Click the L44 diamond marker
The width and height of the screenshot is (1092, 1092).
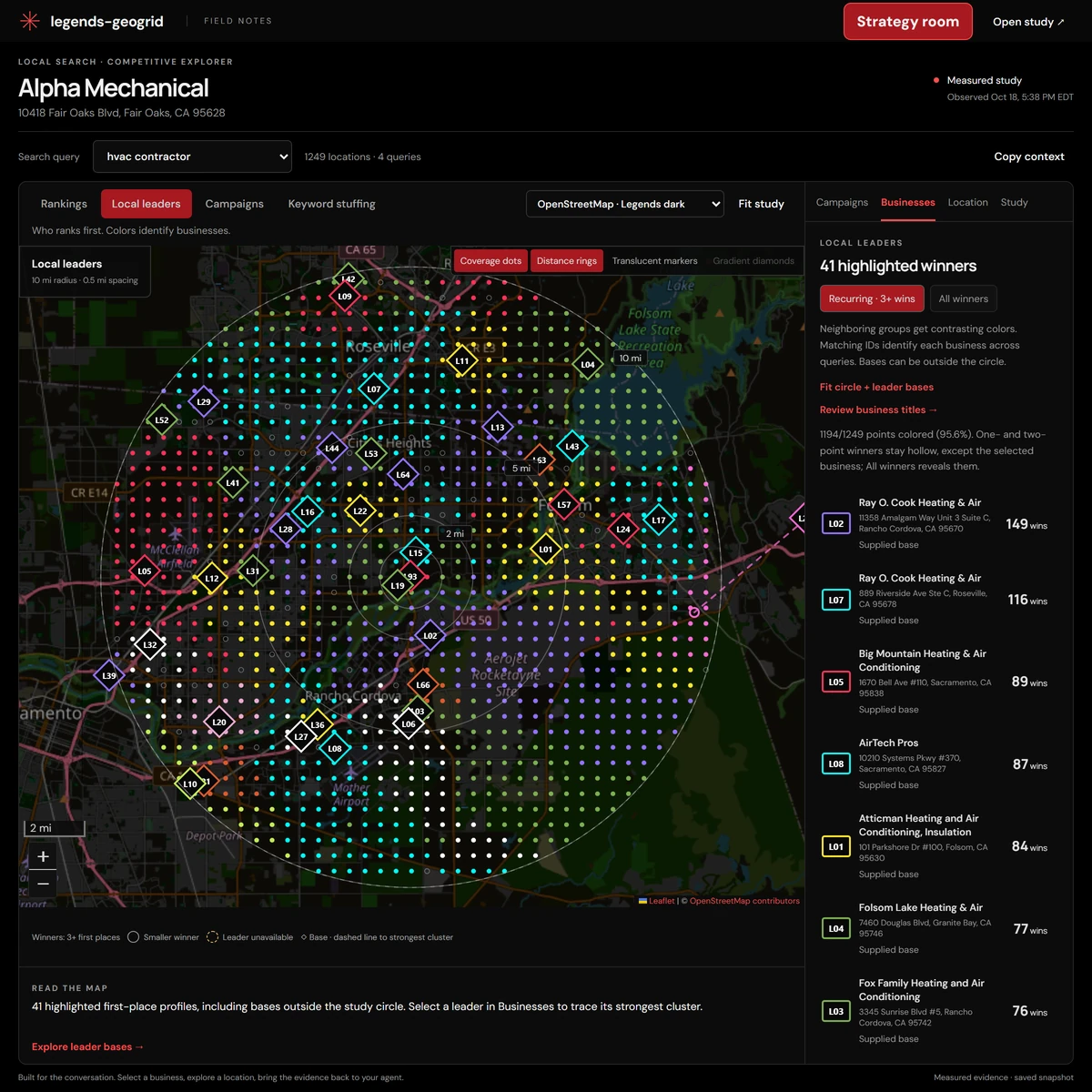332,449
